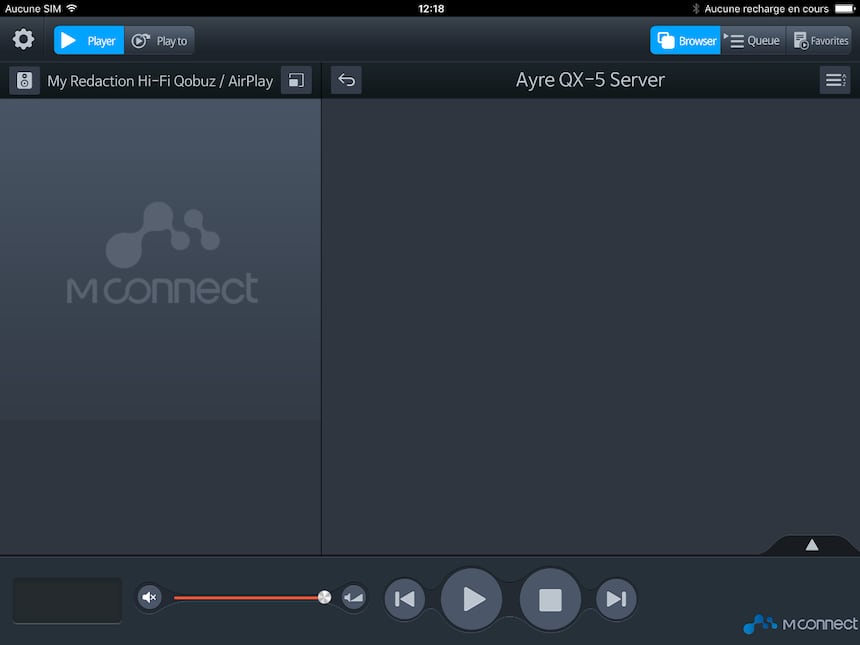The height and width of the screenshot is (645, 860).
Task: Click the volume slider knob
Action: (324, 597)
